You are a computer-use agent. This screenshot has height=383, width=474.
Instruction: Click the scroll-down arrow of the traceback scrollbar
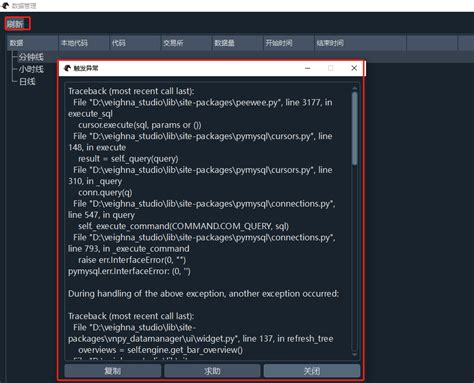pyautogui.click(x=355, y=355)
